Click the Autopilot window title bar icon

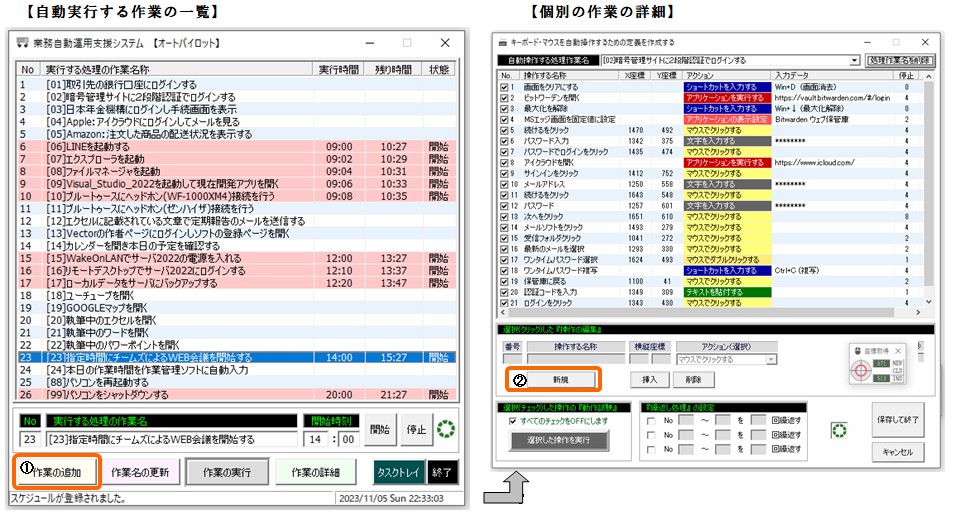click(23, 43)
